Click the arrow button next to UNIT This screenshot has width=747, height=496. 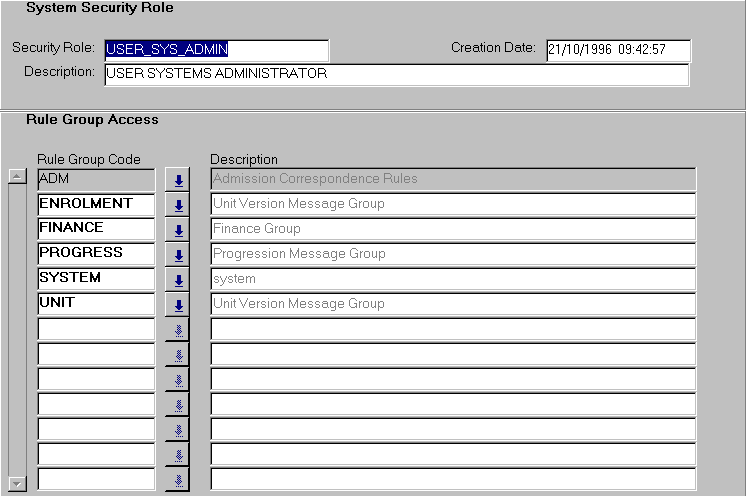tap(178, 305)
